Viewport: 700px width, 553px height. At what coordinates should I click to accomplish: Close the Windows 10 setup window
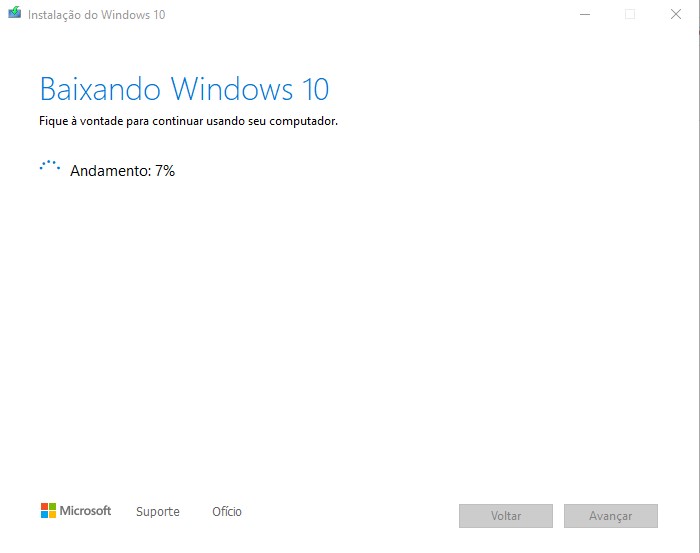pyautogui.click(x=676, y=14)
